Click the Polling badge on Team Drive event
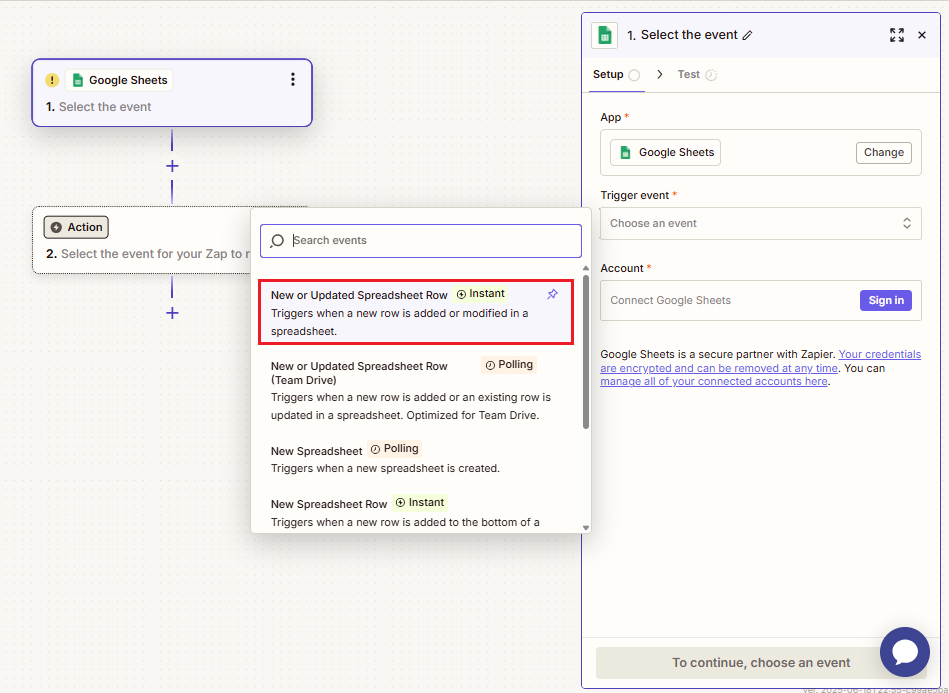949x693 pixels. point(509,364)
